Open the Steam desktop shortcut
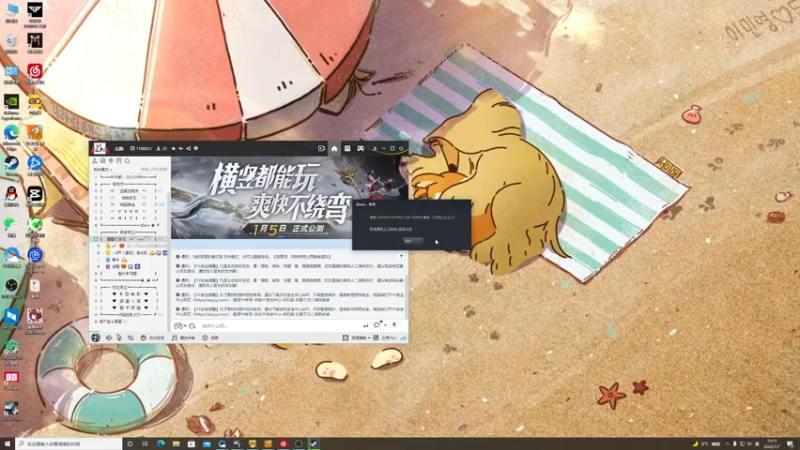The image size is (800, 450). coord(11,165)
